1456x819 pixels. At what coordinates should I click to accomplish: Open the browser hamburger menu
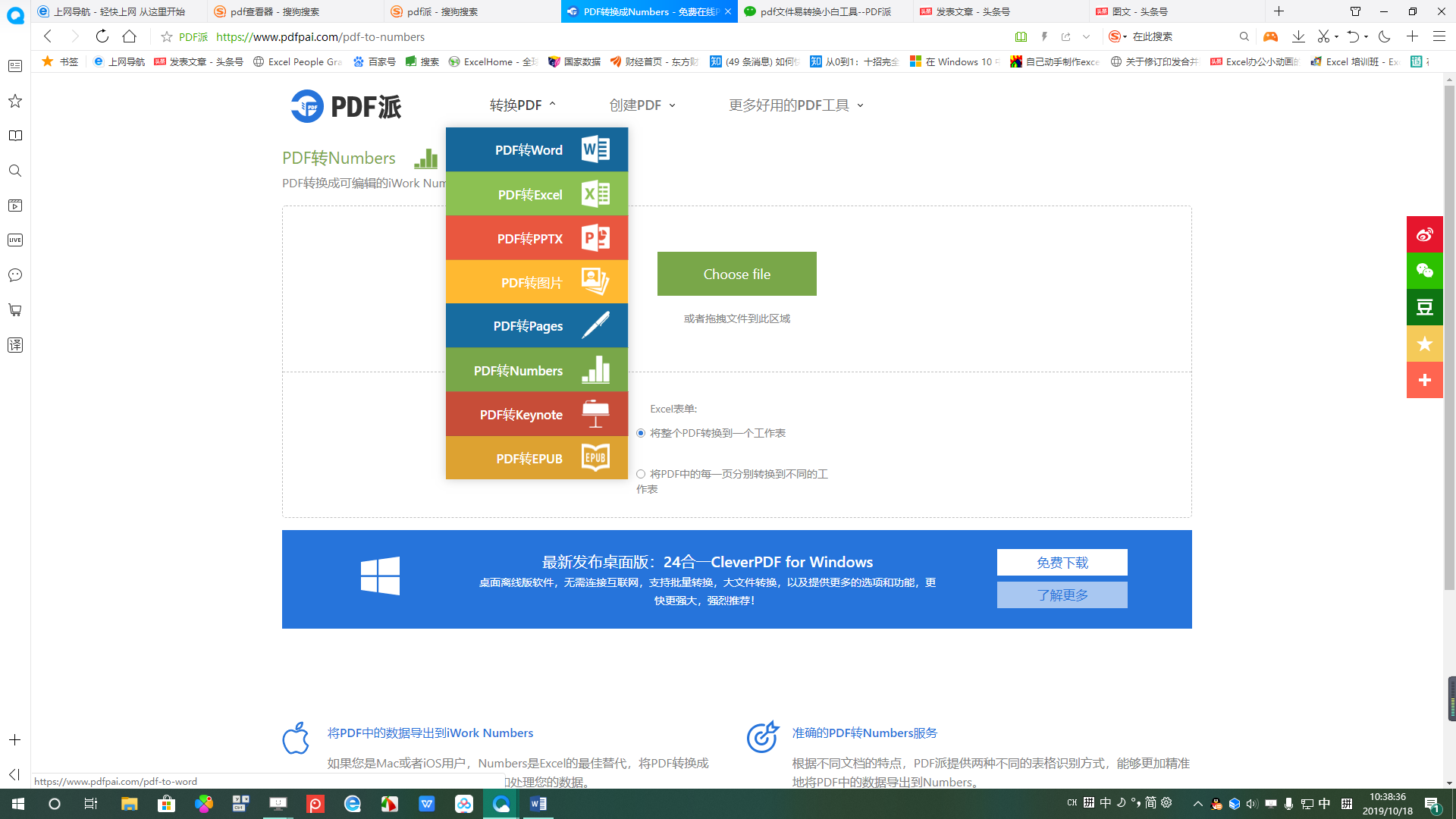[x=1439, y=36]
